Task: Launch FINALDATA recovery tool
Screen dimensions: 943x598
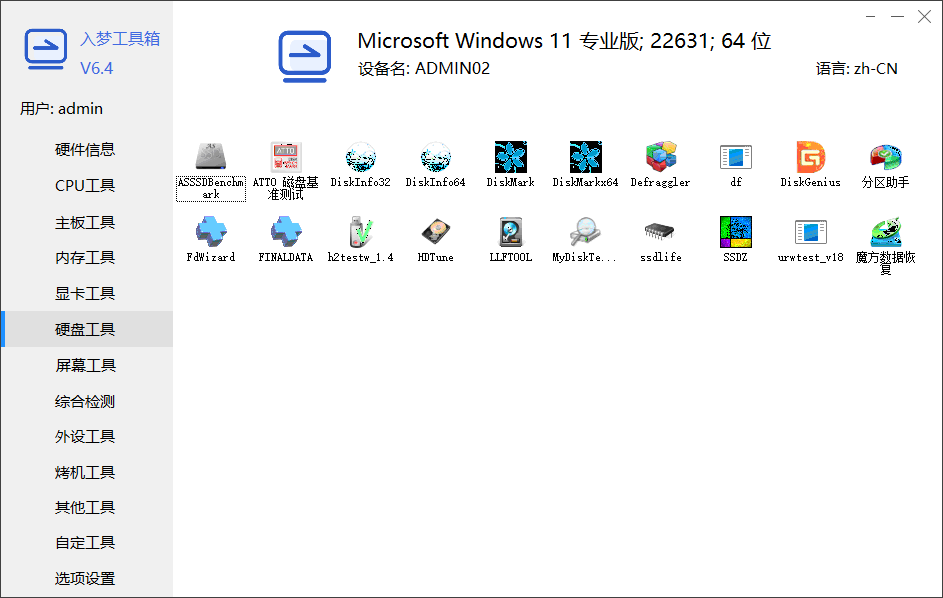Action: click(286, 240)
